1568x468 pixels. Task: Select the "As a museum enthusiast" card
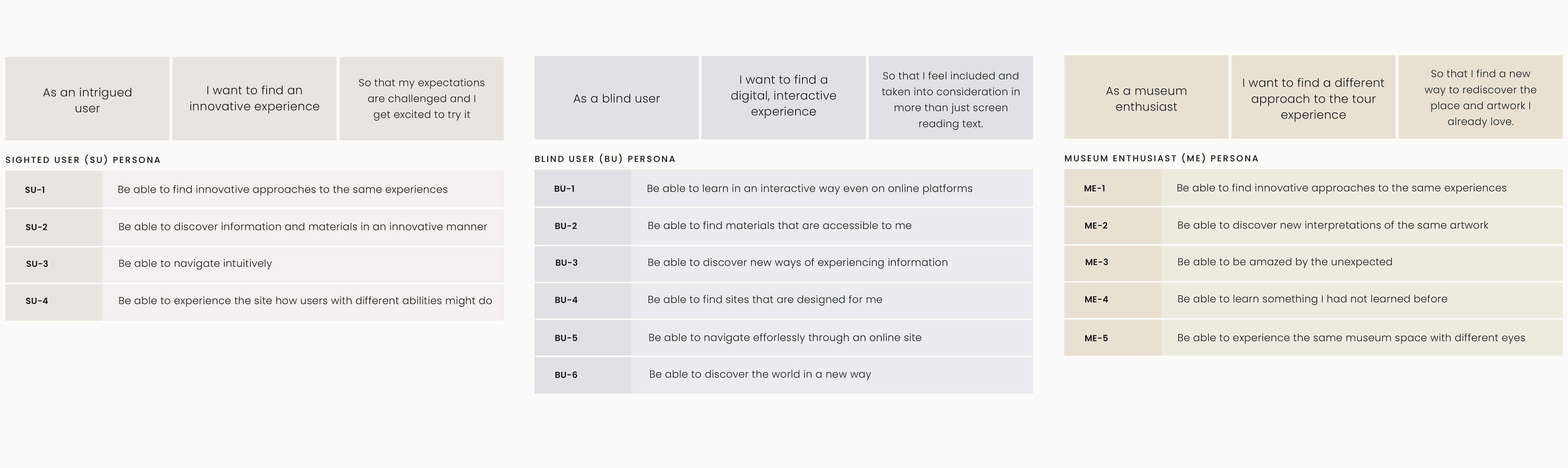coord(1145,98)
